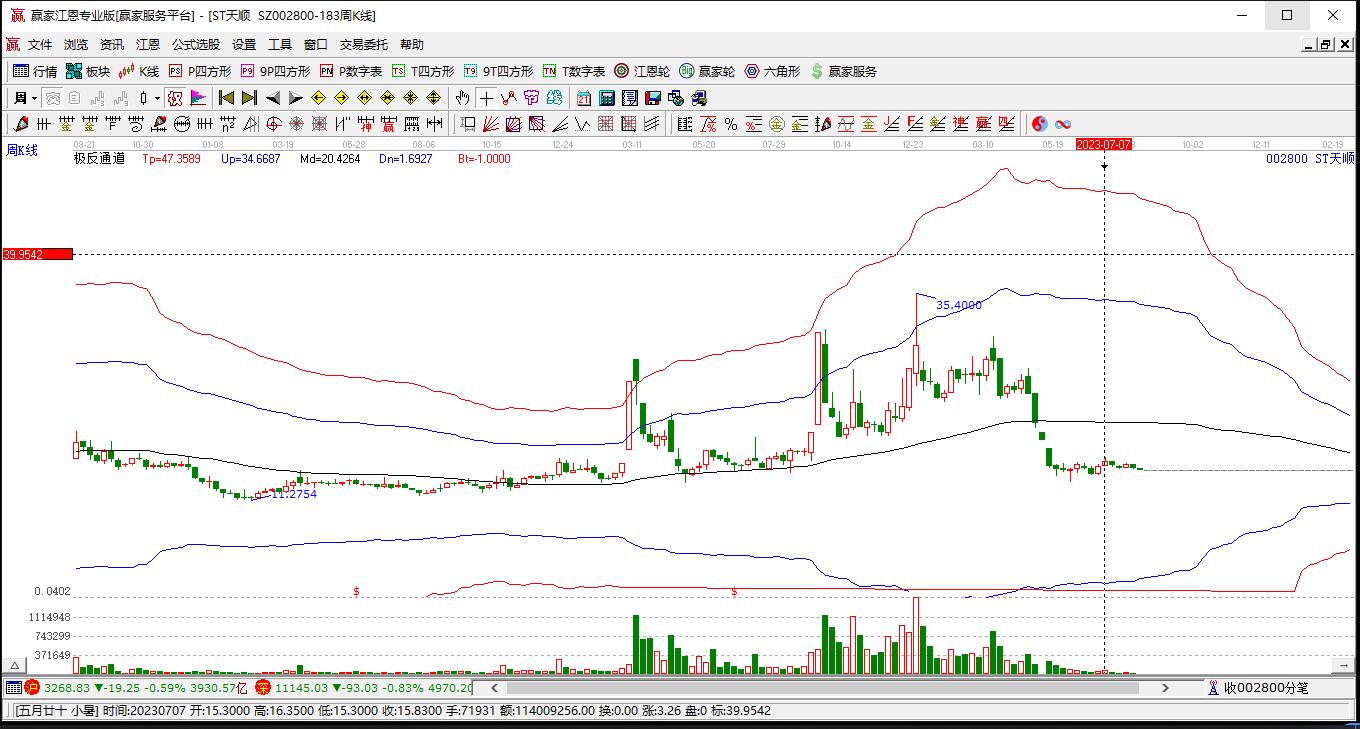This screenshot has height=729, width=1360.
Task: Open the 9T四方形 tool
Action: (498, 71)
